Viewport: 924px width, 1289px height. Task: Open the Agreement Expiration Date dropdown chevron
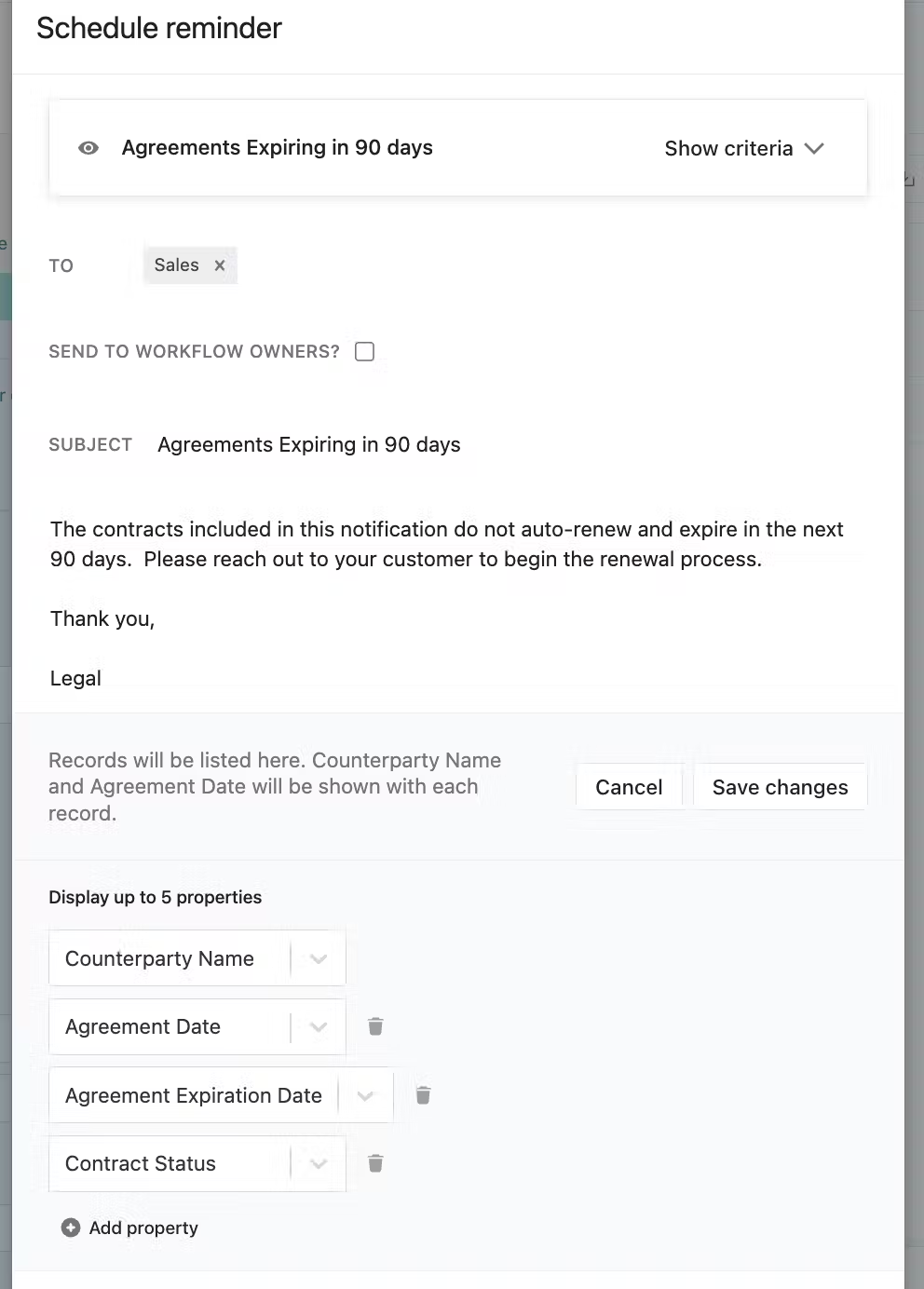[365, 1095]
